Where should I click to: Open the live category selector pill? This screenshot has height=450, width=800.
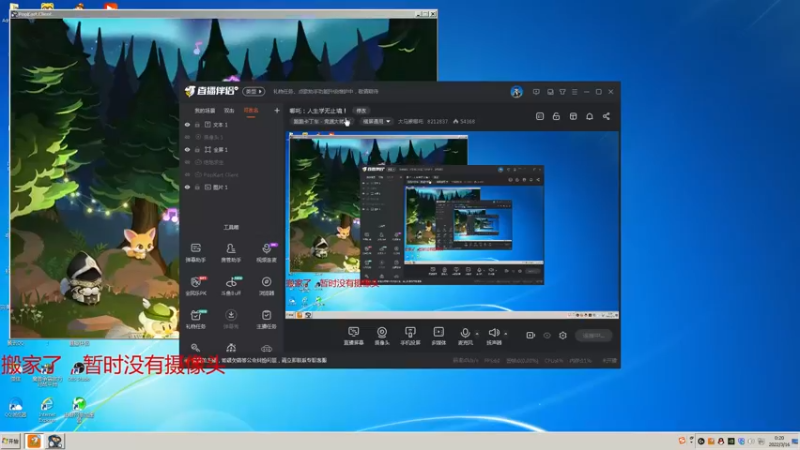click(321, 121)
